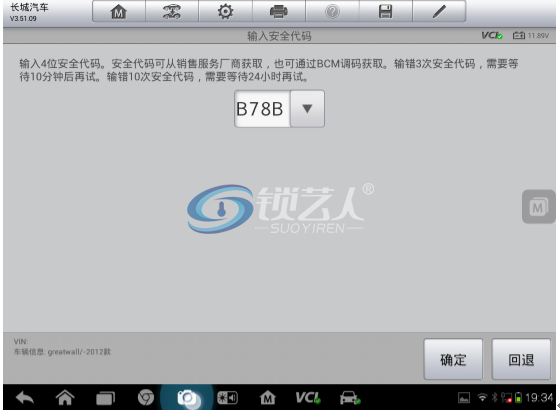Open recent apps in navigation bar
This screenshot has height=417, width=560.
coord(105,398)
